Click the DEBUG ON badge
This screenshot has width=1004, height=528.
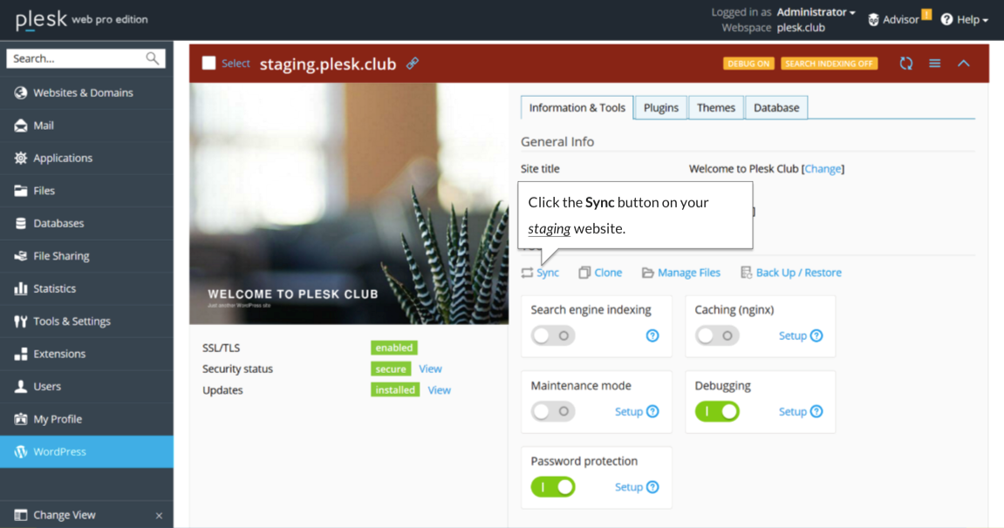pyautogui.click(x=749, y=63)
